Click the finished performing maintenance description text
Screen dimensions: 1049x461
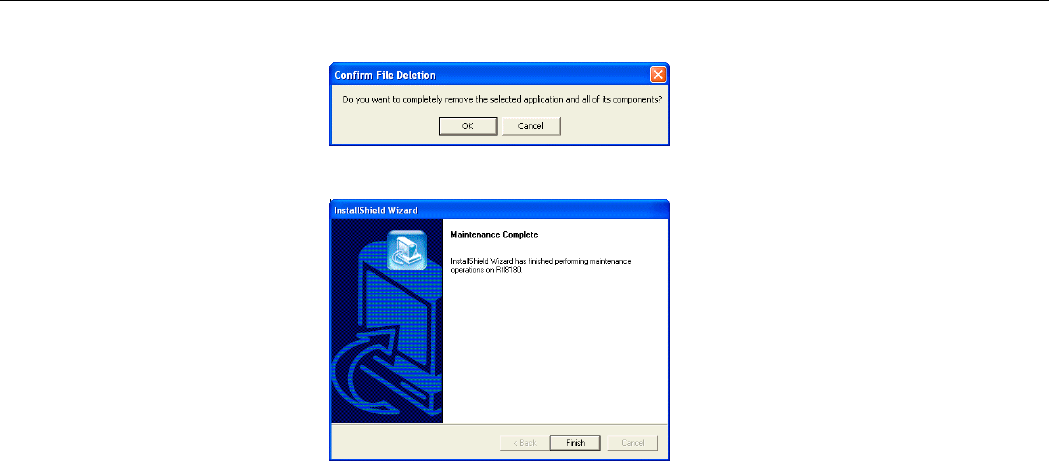click(541, 264)
